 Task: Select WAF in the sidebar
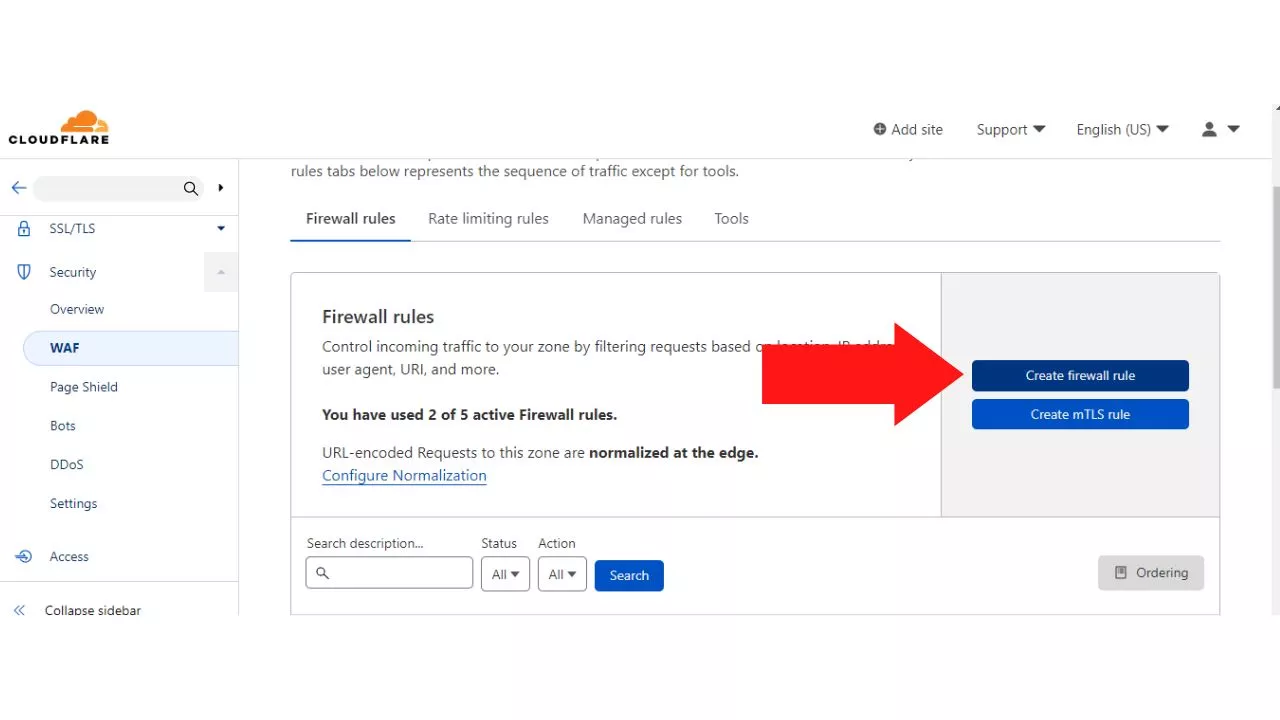coord(130,348)
